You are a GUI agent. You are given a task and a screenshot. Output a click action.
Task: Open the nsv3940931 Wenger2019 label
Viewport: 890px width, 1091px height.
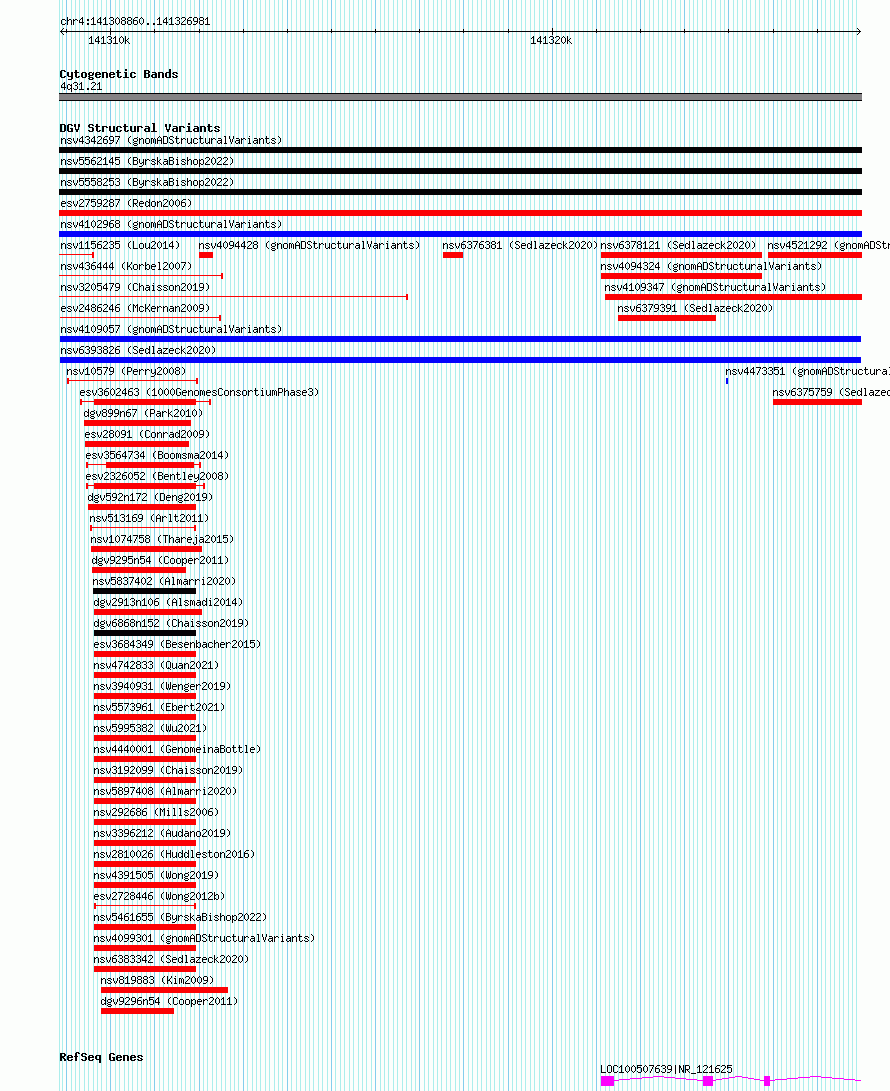(162, 687)
